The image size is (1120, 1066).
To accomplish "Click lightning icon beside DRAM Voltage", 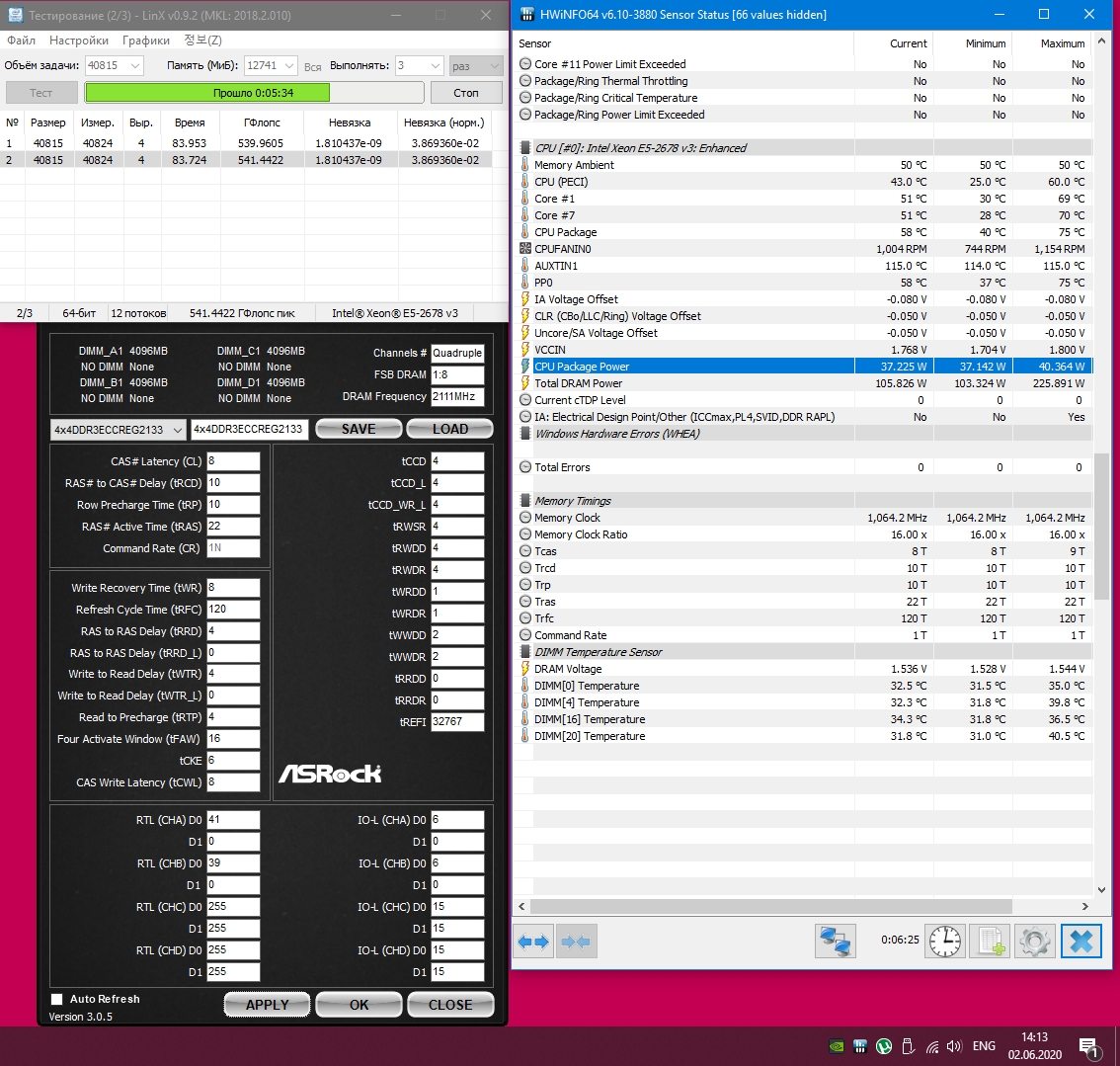I will coord(525,669).
